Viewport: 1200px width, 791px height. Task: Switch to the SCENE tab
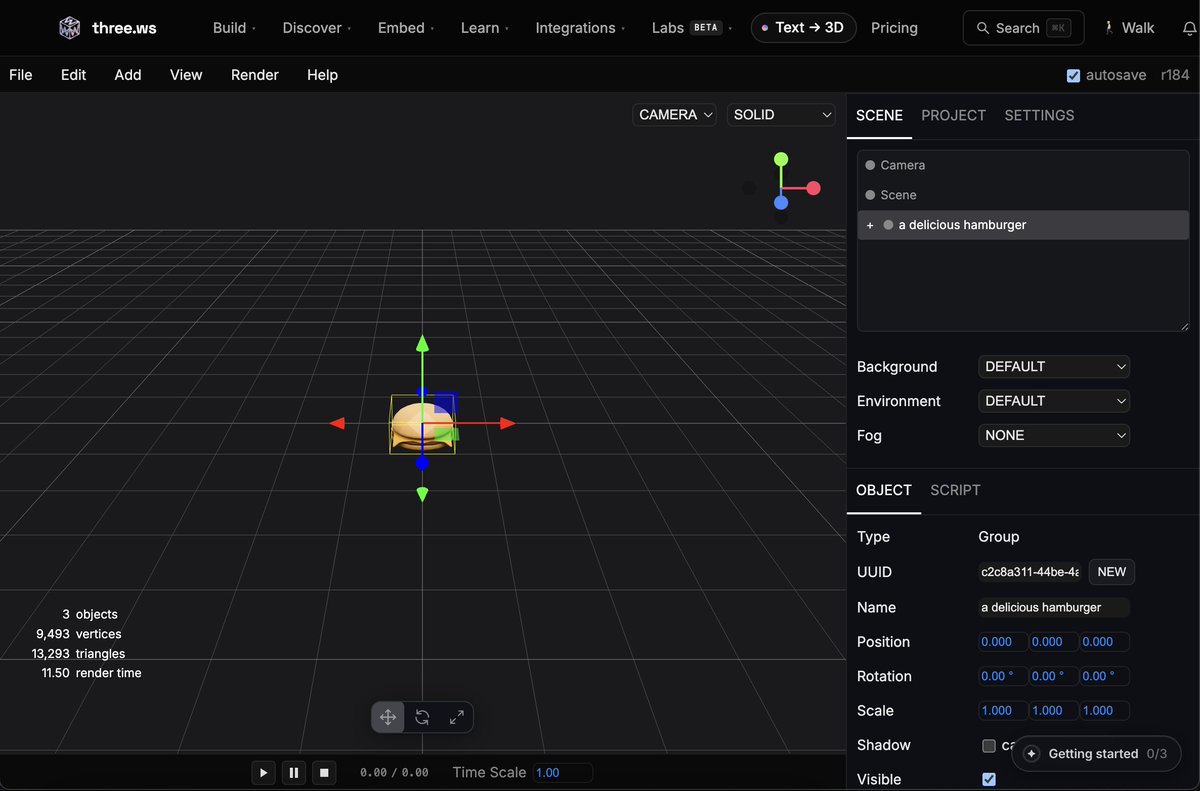click(x=879, y=115)
